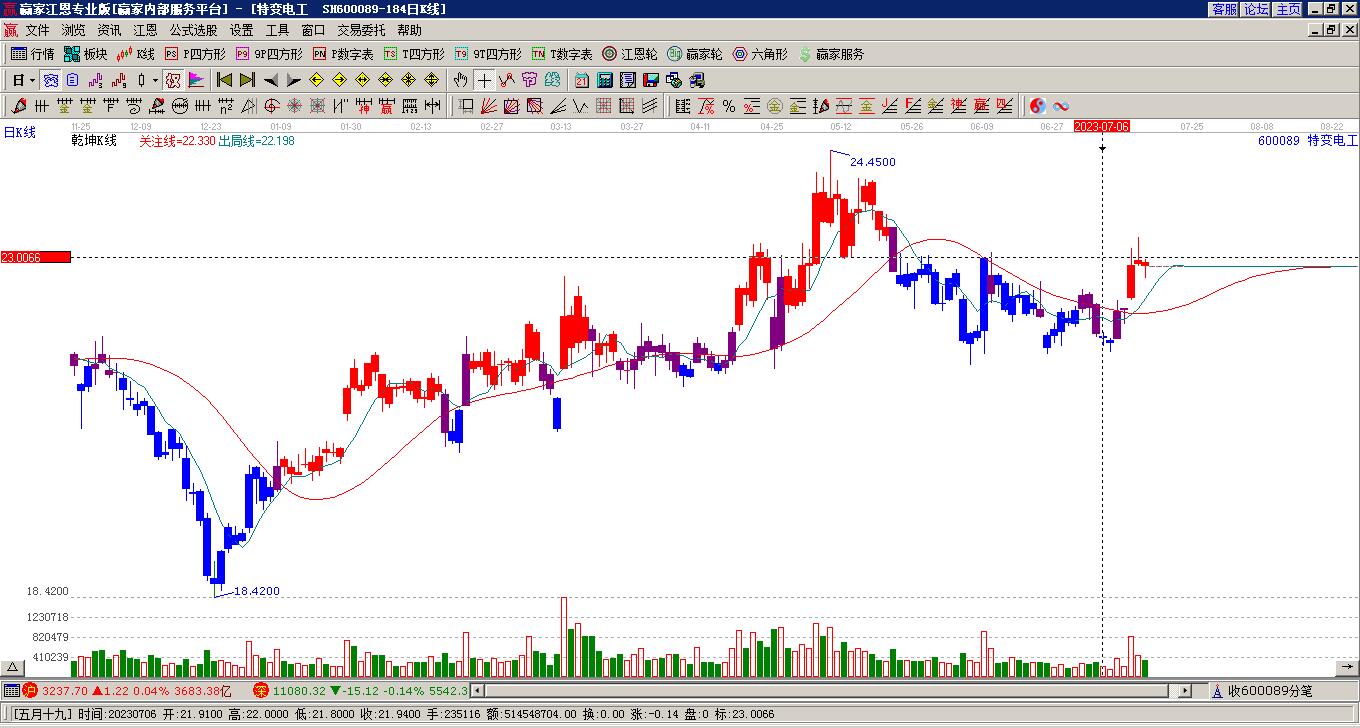Open the 帮助 menu
The height and width of the screenshot is (728, 1360).
(409, 31)
